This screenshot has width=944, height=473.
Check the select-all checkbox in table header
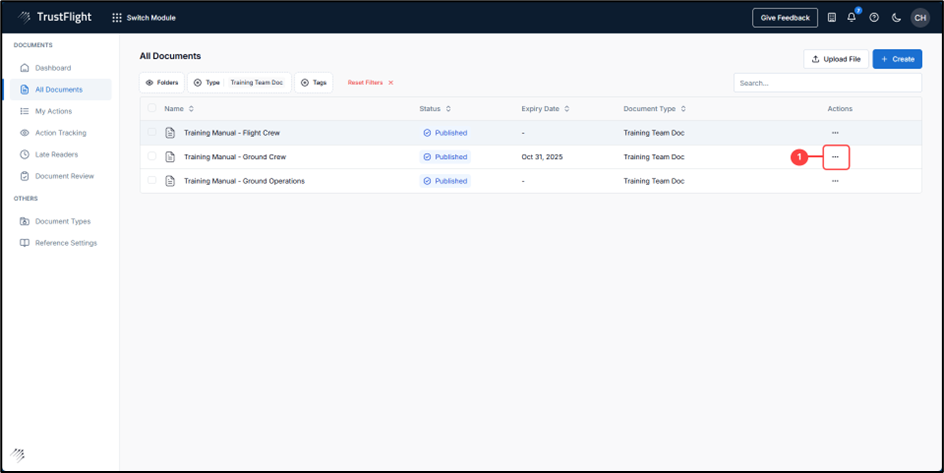click(x=152, y=108)
